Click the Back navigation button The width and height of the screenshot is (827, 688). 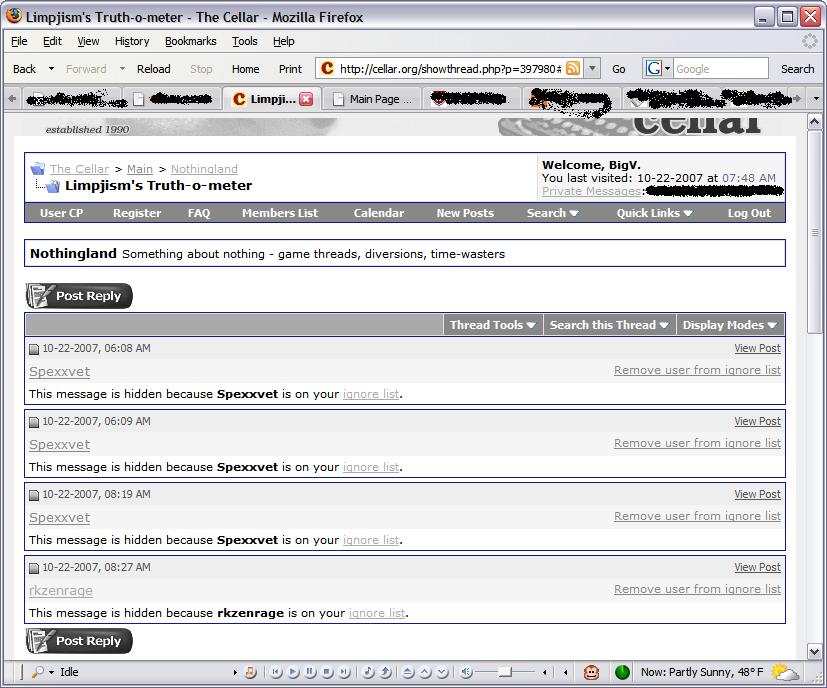pyautogui.click(x=24, y=69)
